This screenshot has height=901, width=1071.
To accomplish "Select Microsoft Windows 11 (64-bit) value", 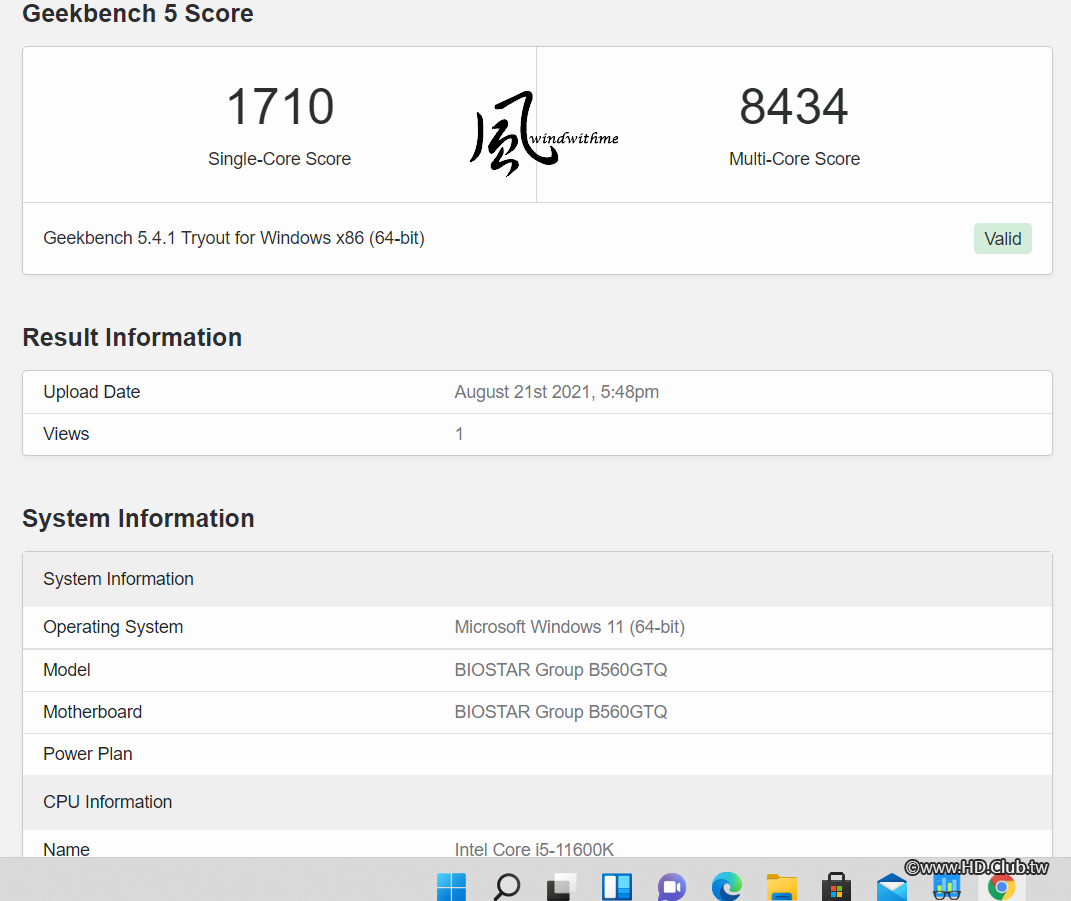I will [570, 627].
